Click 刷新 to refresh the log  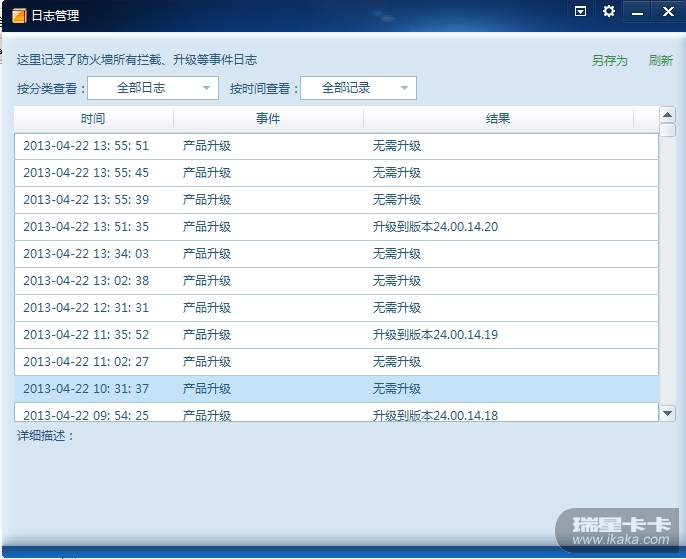point(660,60)
